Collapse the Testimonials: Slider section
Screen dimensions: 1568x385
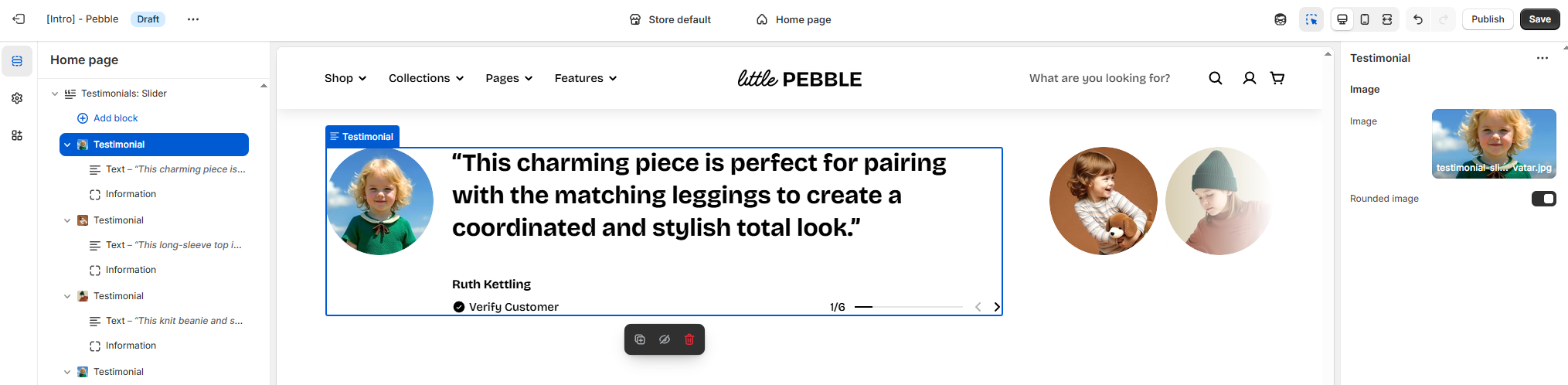[x=55, y=94]
